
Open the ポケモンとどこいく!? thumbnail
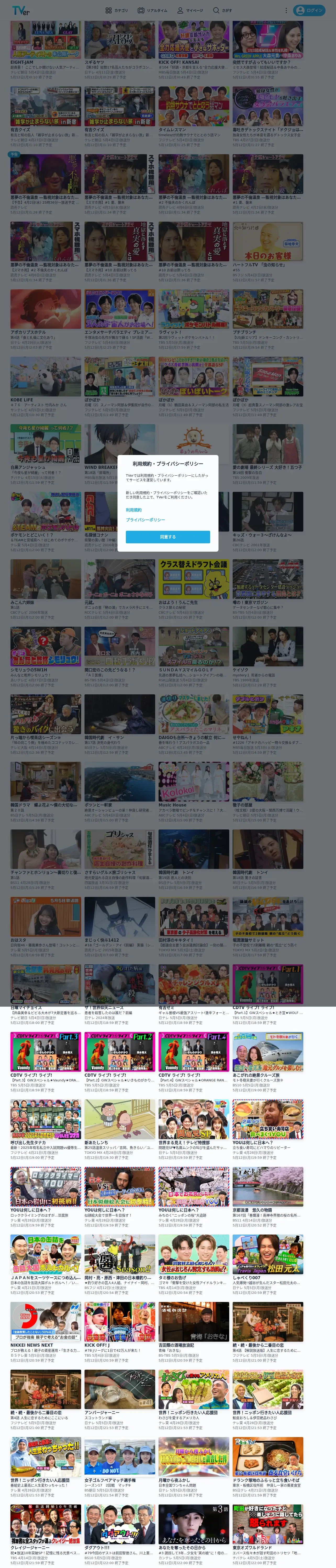coord(46,512)
